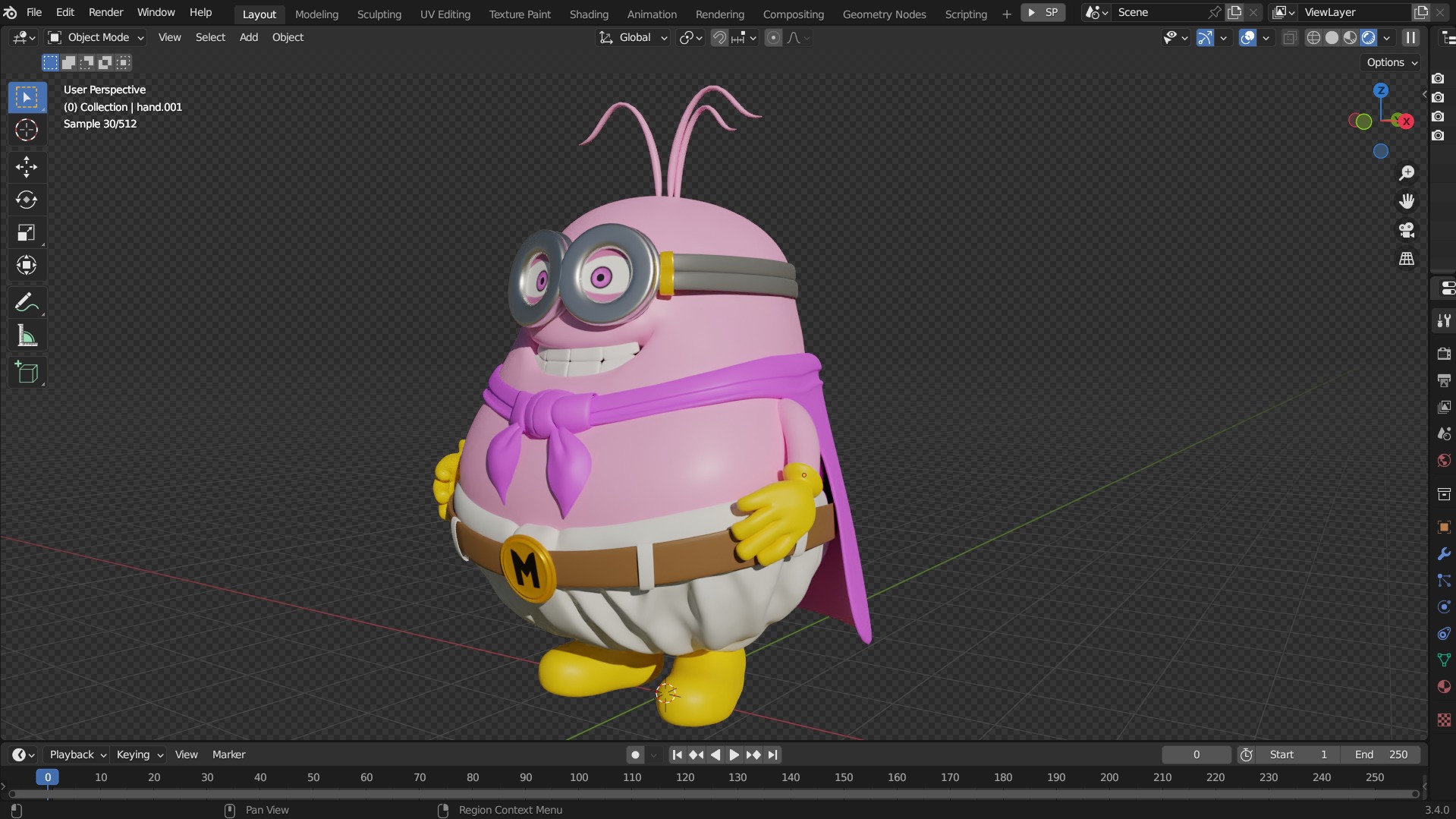Toggle proportional editing

[773, 37]
